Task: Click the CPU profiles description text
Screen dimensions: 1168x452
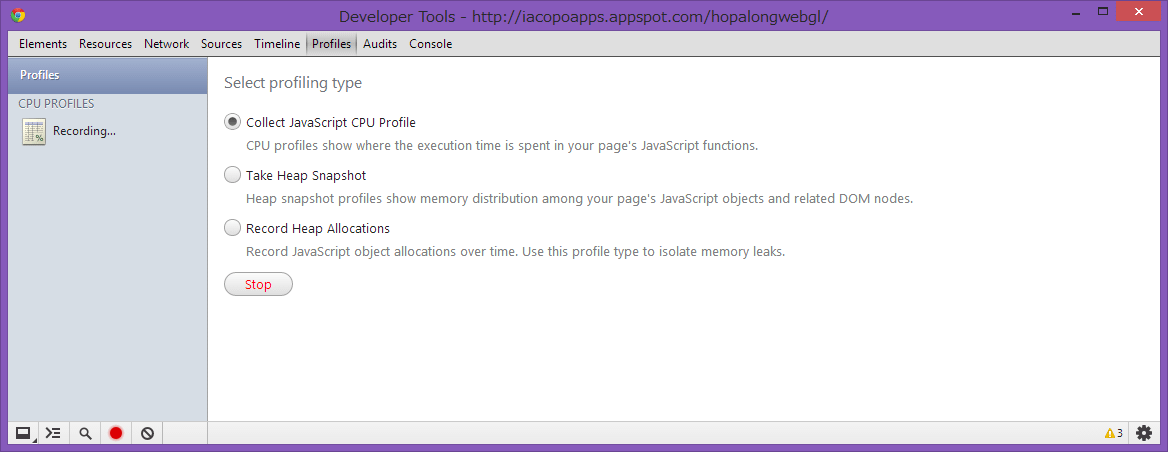Action: point(502,146)
